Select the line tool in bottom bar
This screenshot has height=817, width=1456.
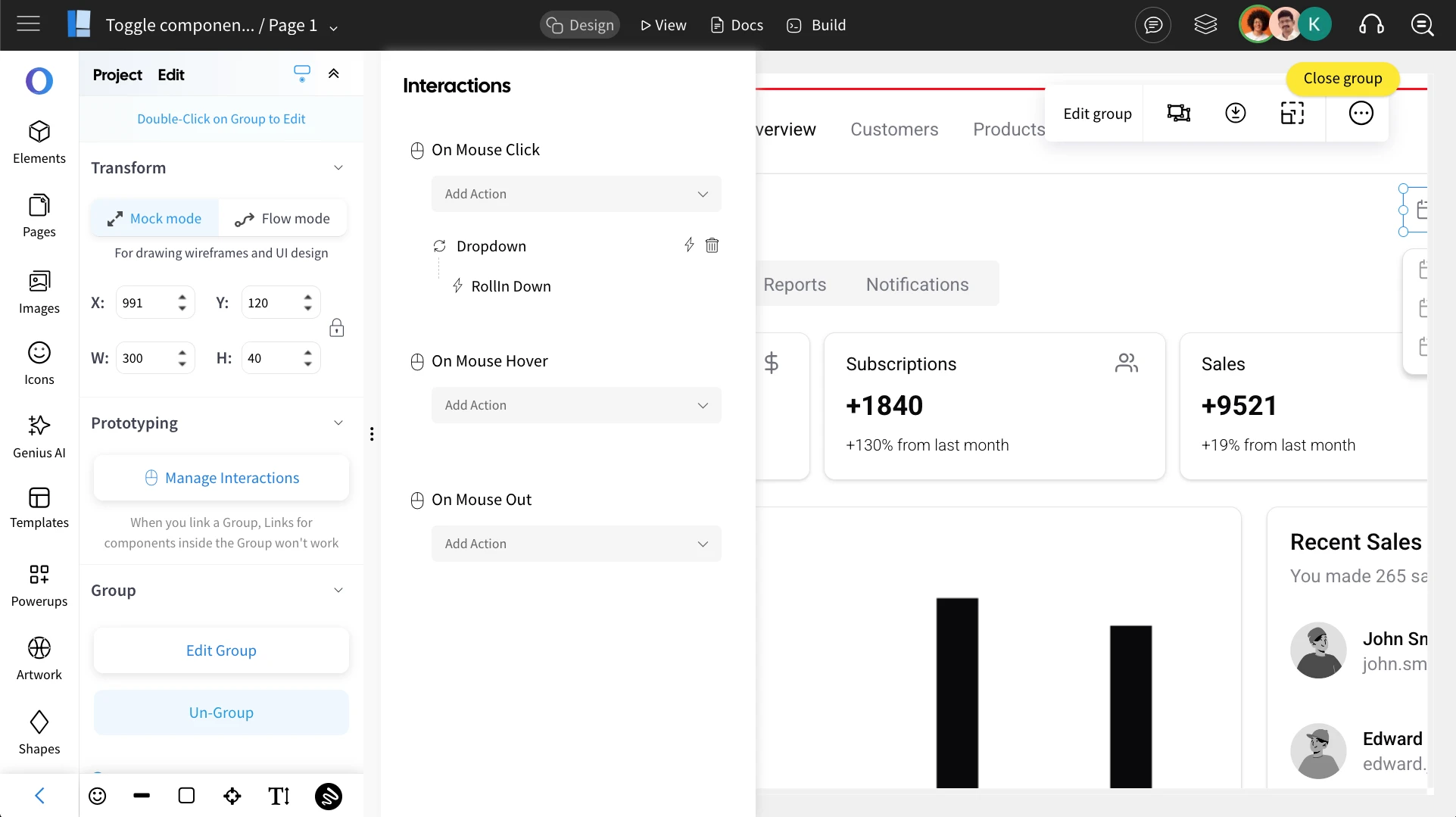click(142, 796)
